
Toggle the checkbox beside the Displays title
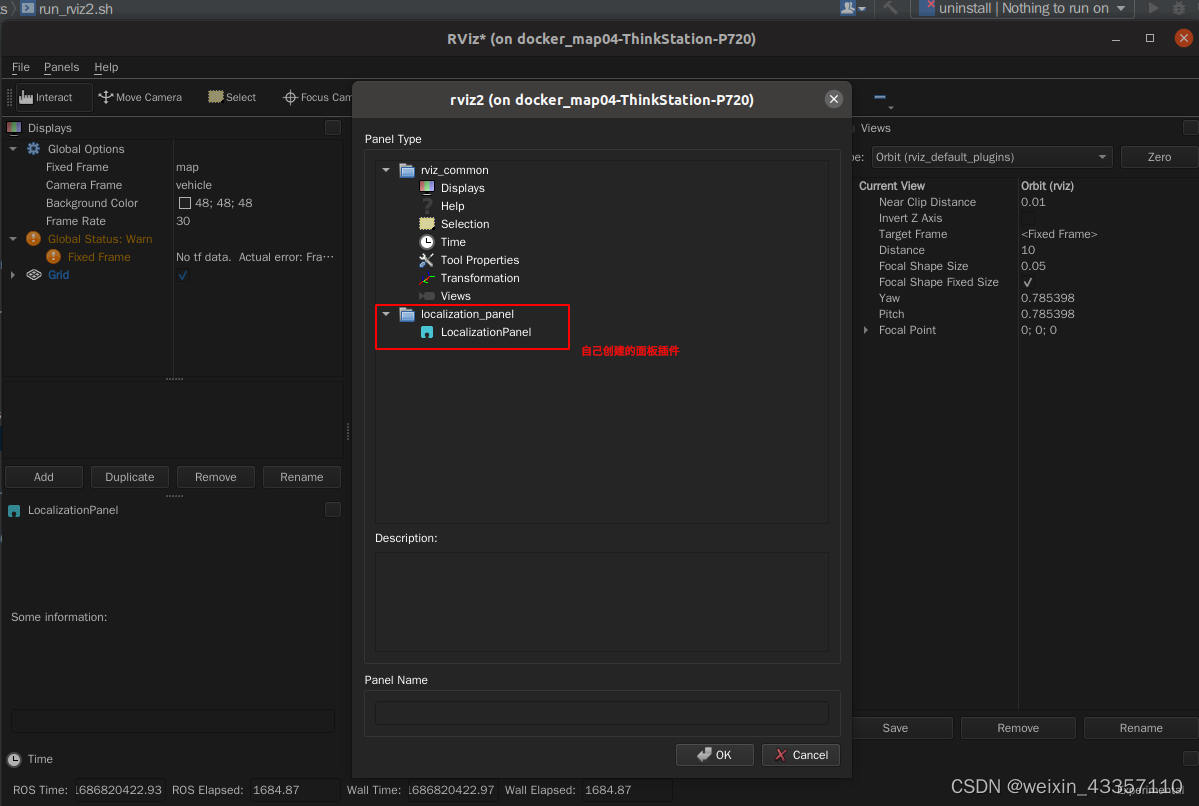[331, 127]
